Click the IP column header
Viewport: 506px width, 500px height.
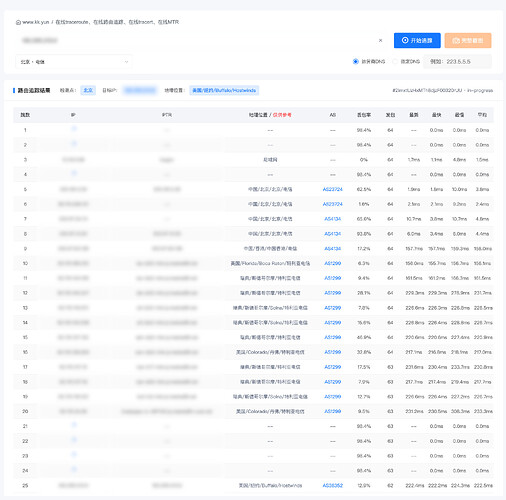tap(73, 115)
